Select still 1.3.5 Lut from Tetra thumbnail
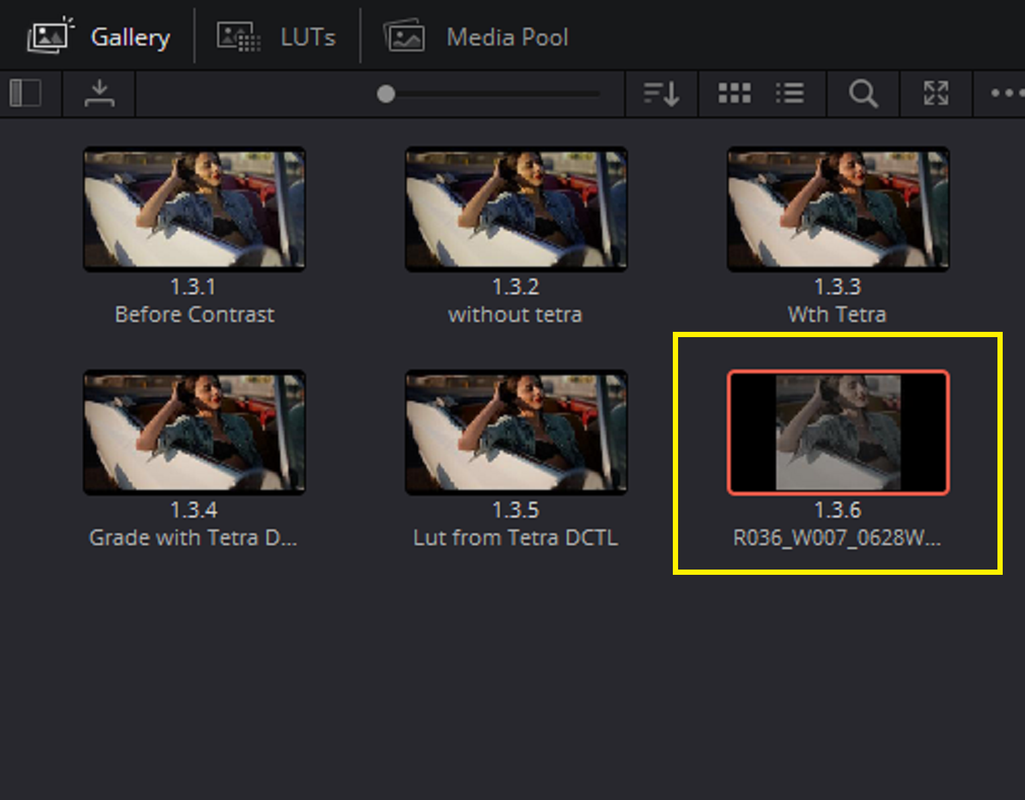The image size is (1025, 800). tap(516, 432)
